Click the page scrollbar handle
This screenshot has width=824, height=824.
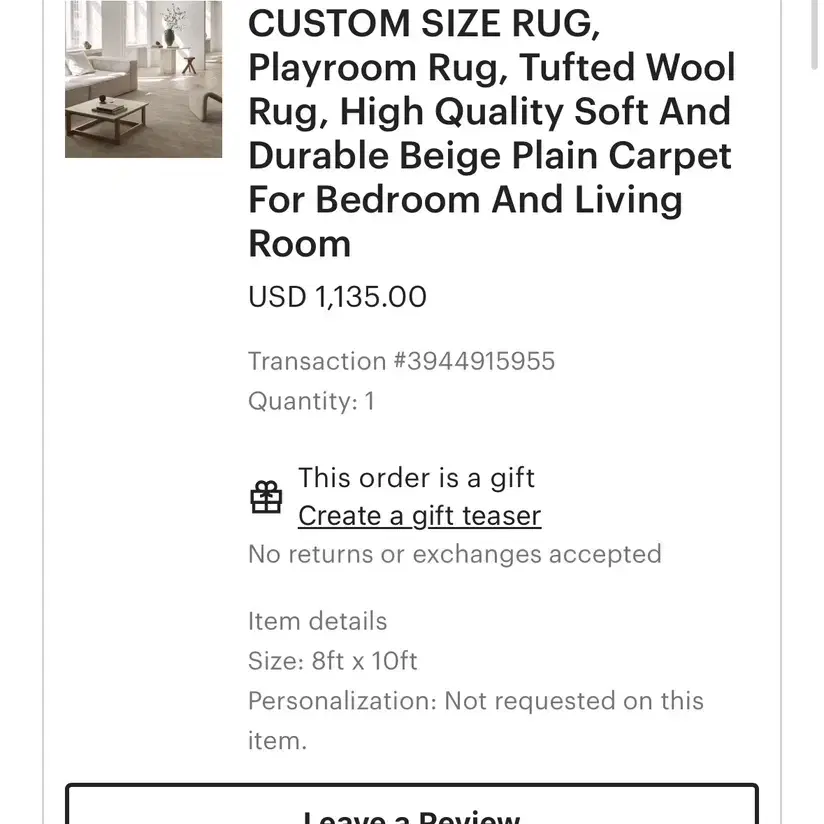tap(815, 34)
